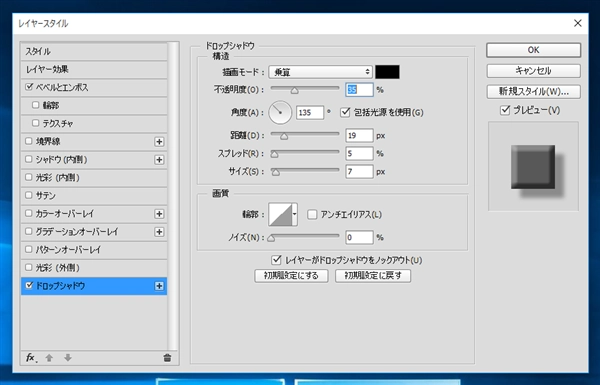Click the 距離 distance slider
The height and width of the screenshot is (385, 600).
[305, 135]
